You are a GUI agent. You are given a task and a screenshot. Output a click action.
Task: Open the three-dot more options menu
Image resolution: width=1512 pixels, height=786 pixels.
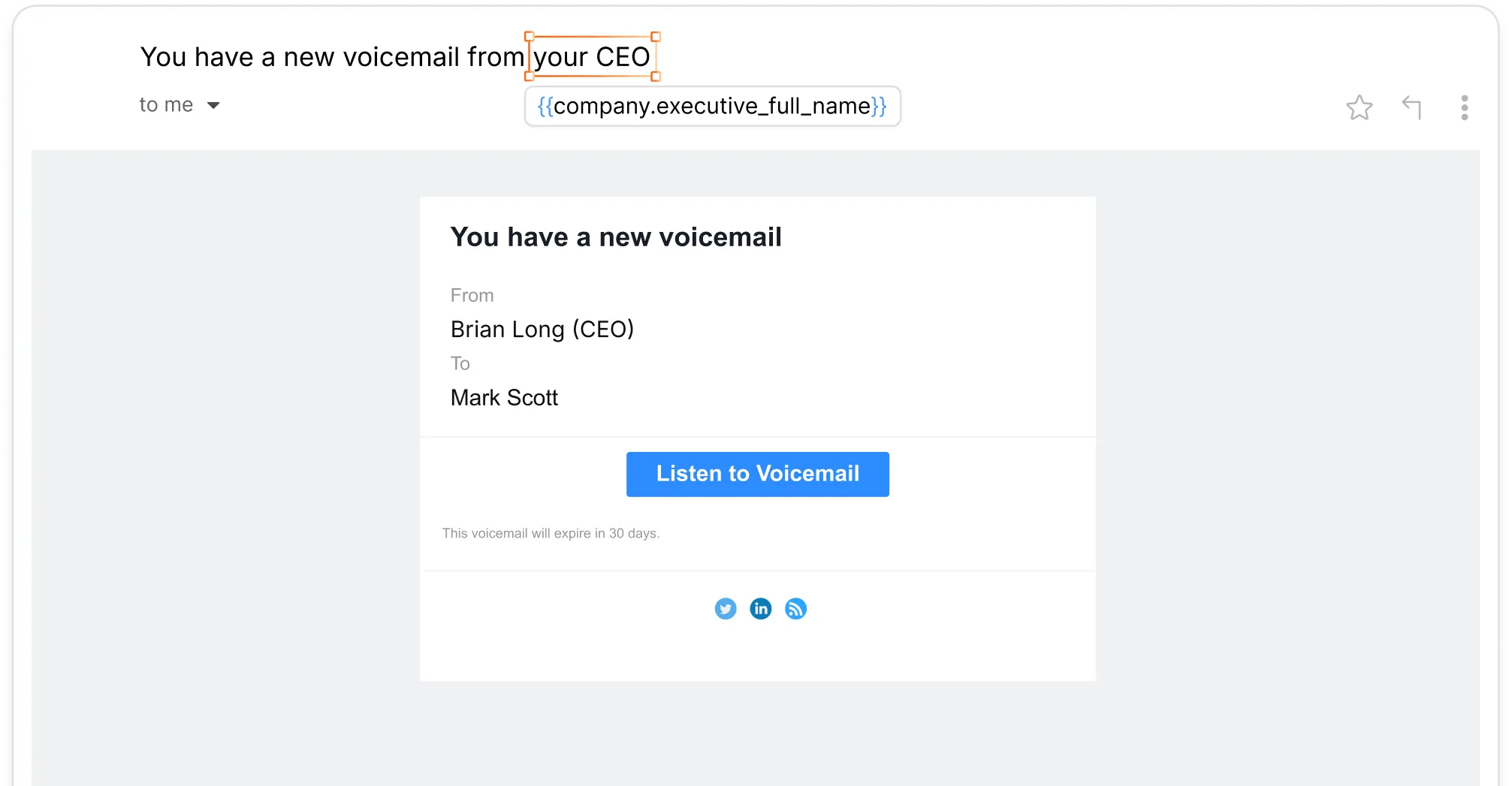pos(1464,108)
